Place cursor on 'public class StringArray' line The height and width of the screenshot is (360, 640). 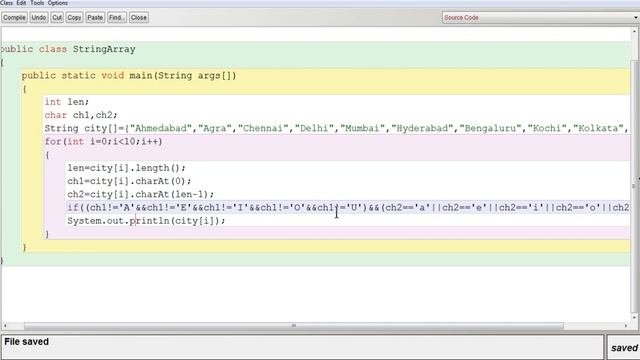(68, 49)
